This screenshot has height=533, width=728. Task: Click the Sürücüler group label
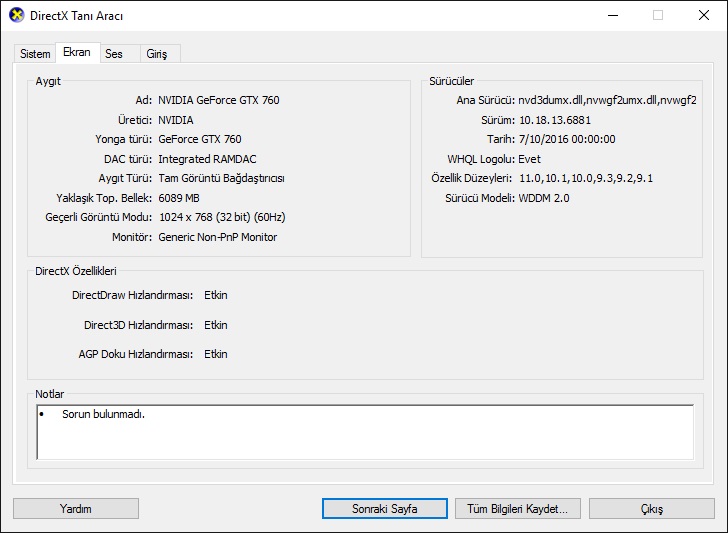click(x=451, y=81)
